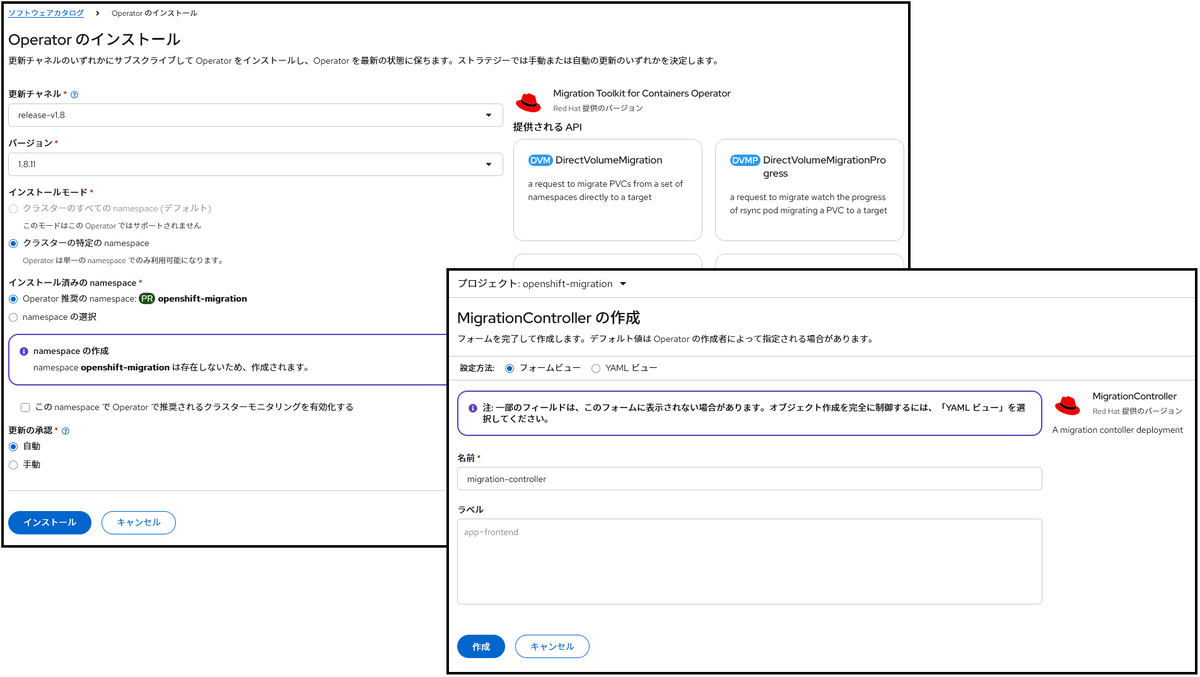Image resolution: width=1200 pixels, height=677 pixels.
Task: Select 手動 update approval radio
Action: coord(13,465)
